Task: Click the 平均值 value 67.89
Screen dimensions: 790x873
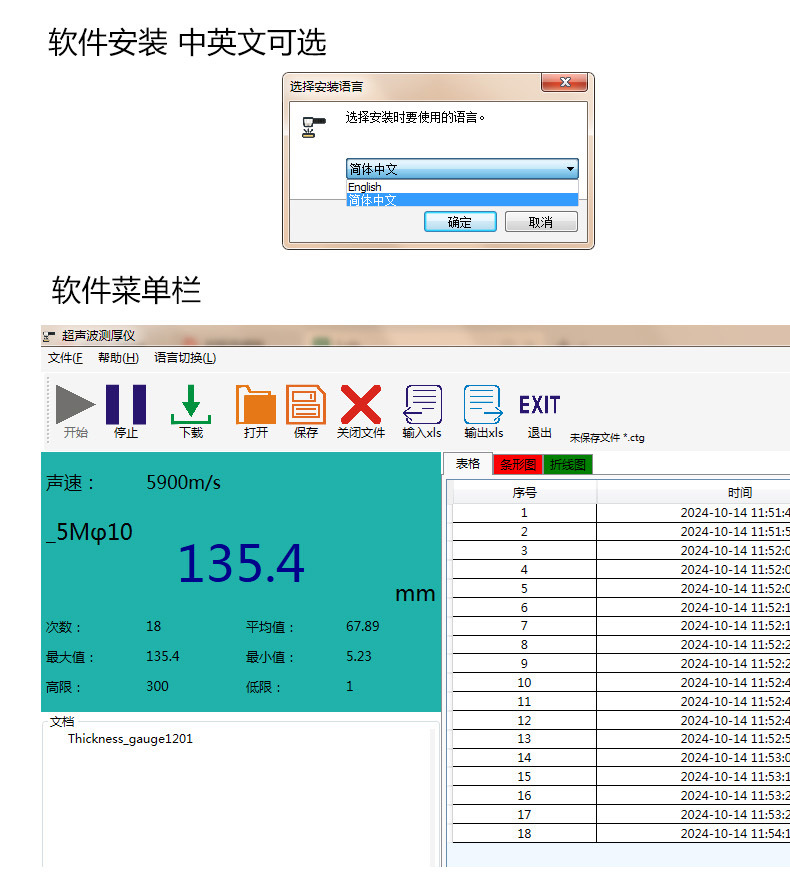Action: click(362, 626)
